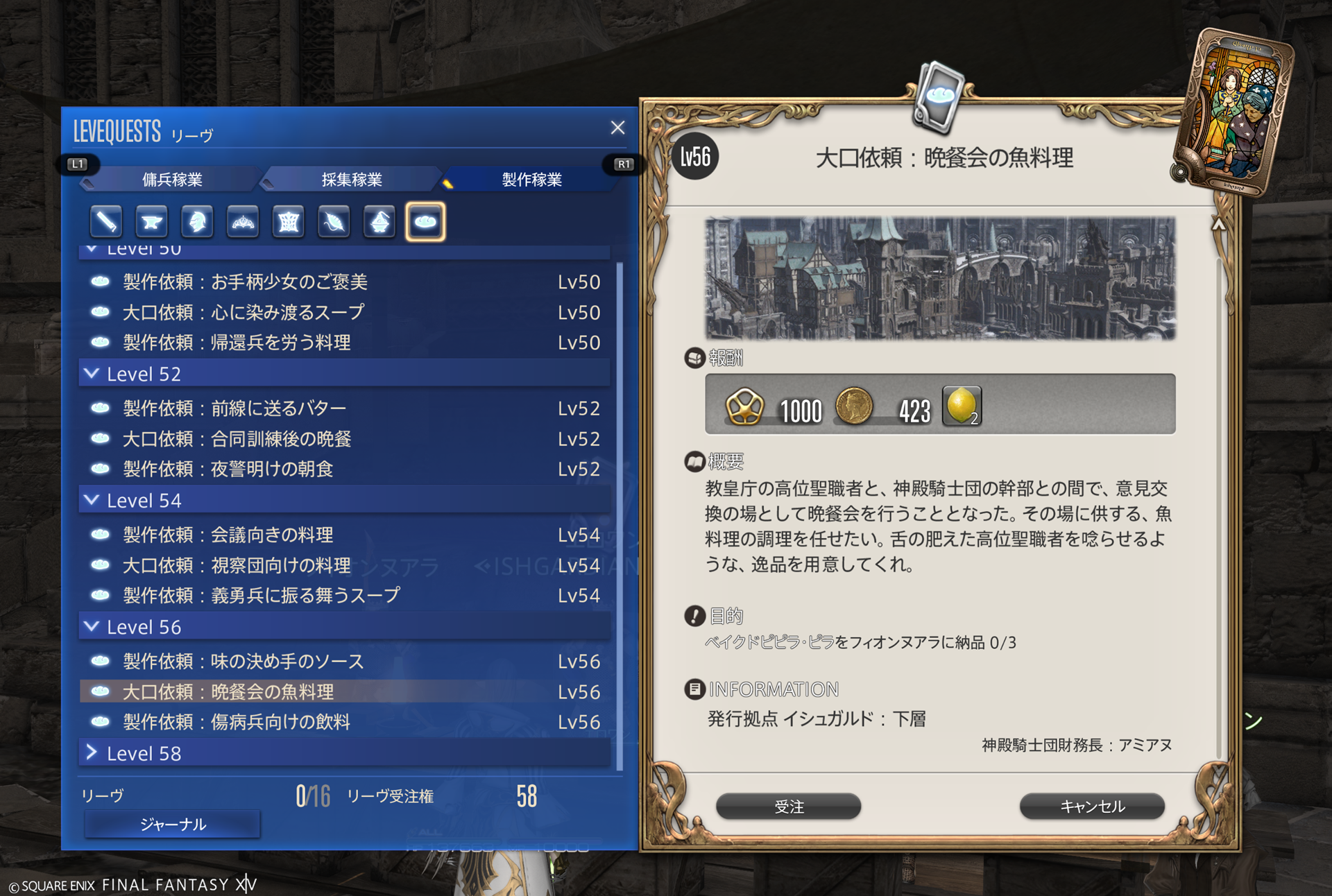Collapse the Level 56 group
1332x896 pixels.
pyautogui.click(x=345, y=627)
